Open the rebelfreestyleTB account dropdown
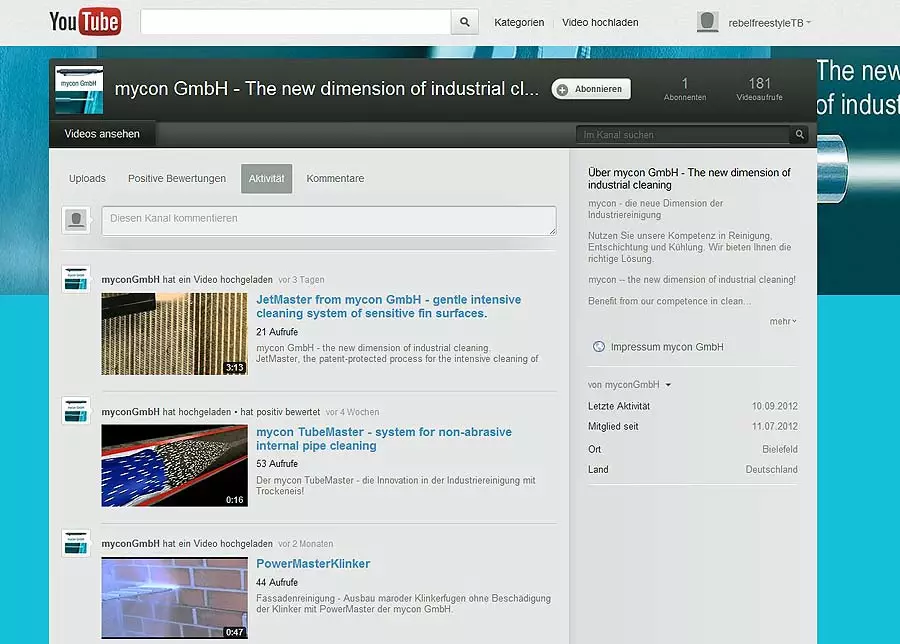The image size is (900, 644). (769, 23)
